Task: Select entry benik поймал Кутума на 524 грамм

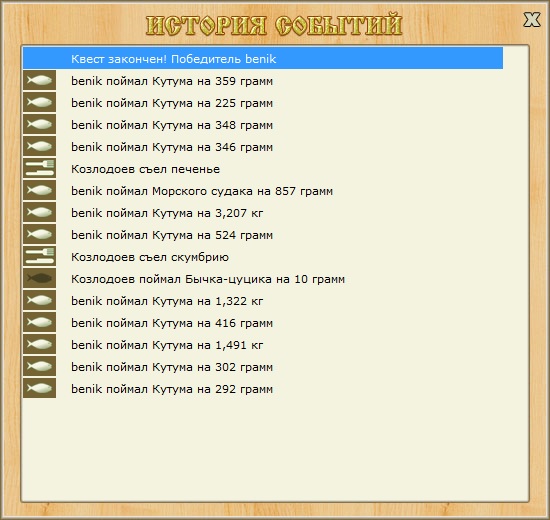Action: click(263, 234)
